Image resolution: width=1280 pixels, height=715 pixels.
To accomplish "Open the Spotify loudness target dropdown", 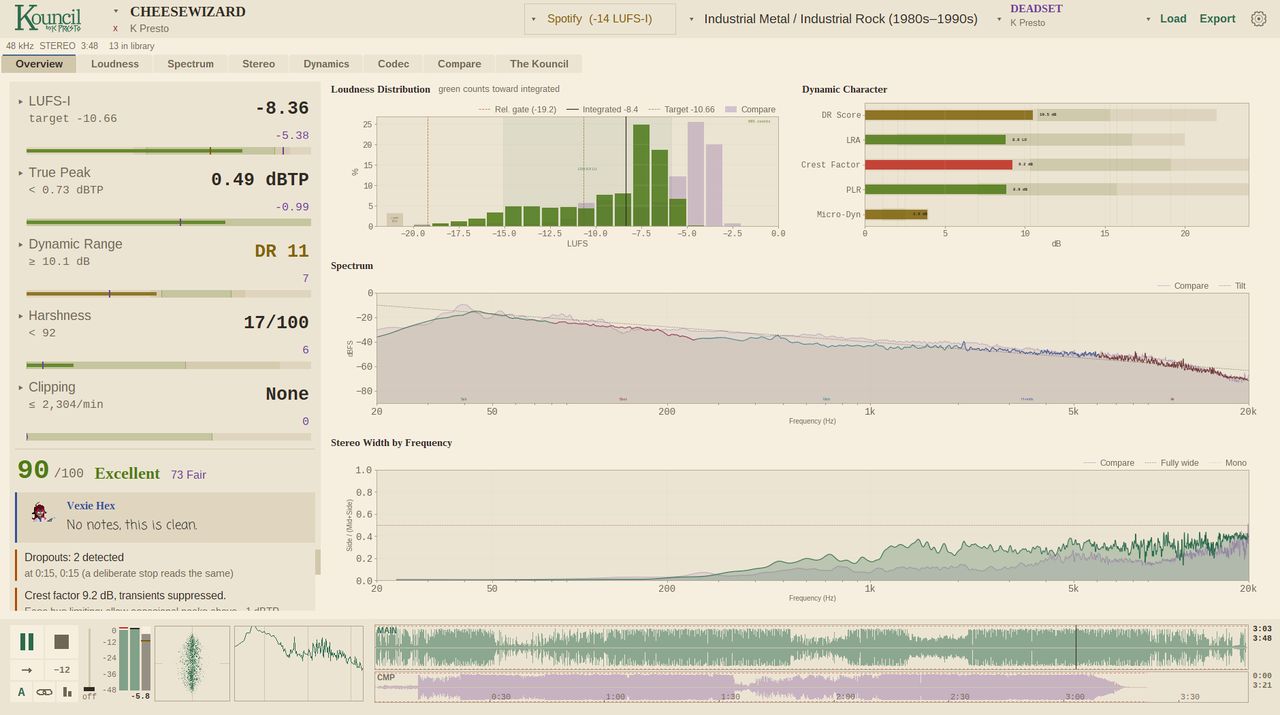I will click(600, 19).
